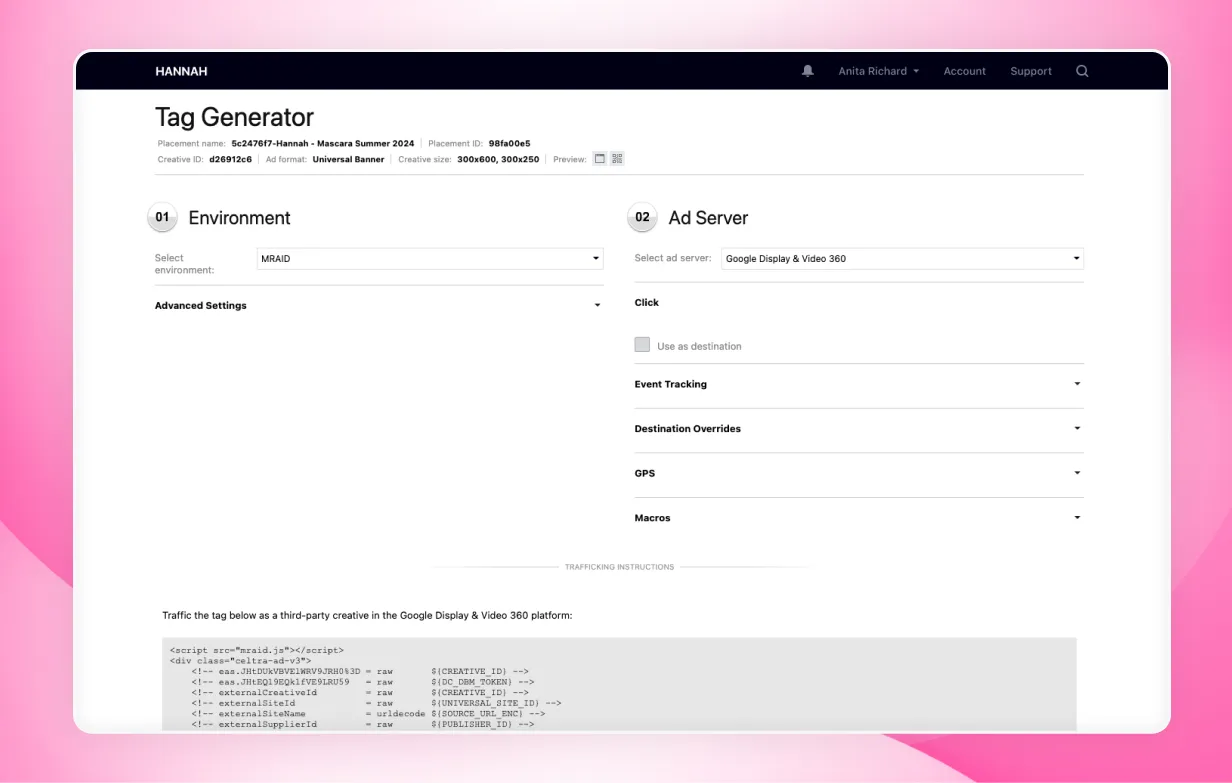The height and width of the screenshot is (783, 1232).
Task: Click the externalSupplierId code line
Action: pos(362,724)
